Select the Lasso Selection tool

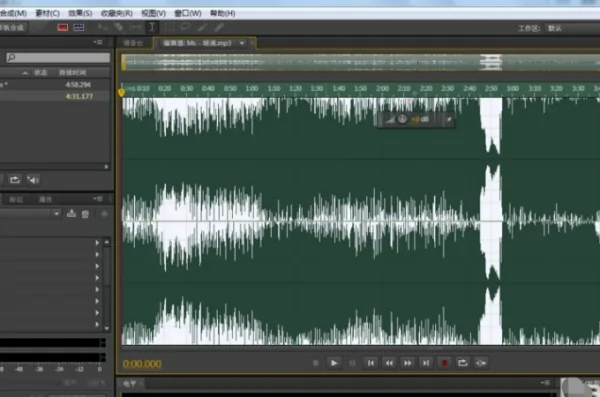tap(186, 27)
